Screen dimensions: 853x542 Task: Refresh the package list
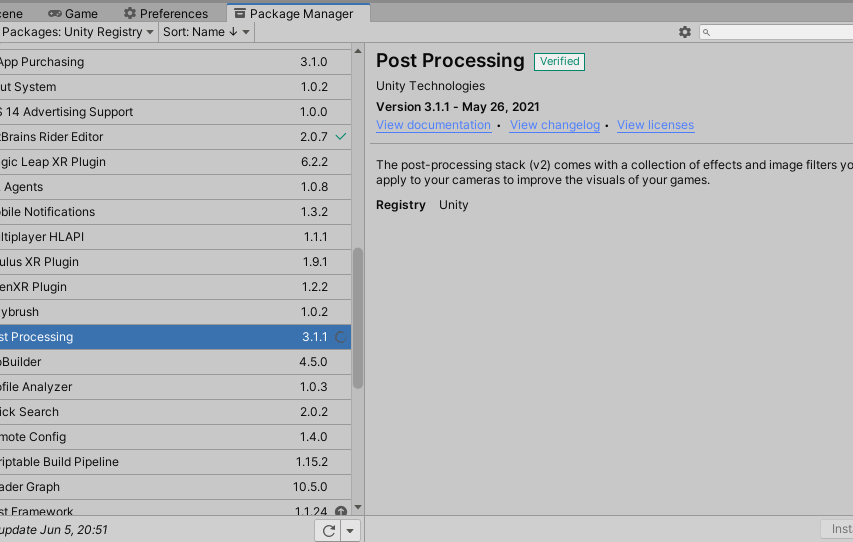coord(328,531)
